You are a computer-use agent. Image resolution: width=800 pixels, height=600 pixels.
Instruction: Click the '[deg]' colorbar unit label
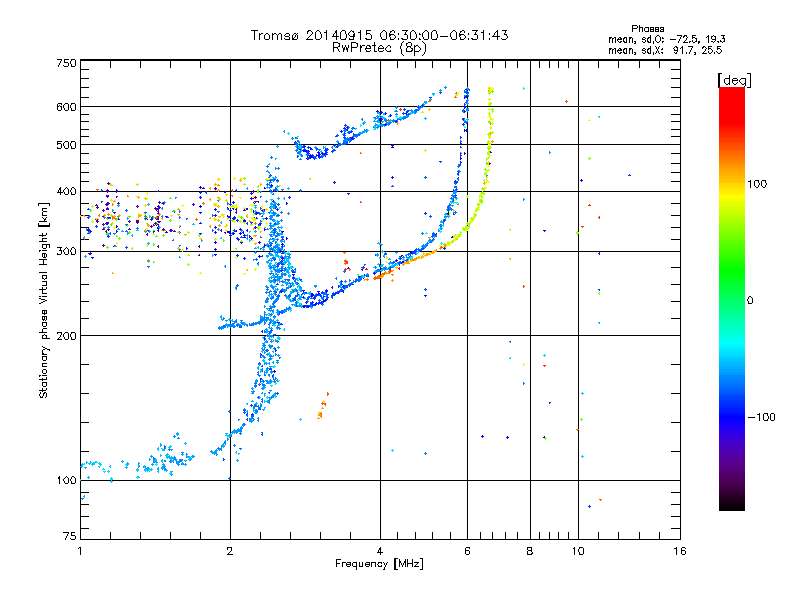click(735, 80)
